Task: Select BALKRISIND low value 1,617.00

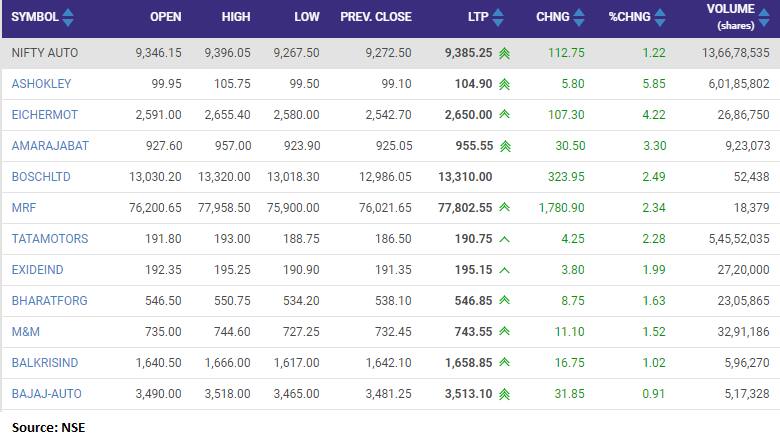Action: point(296,362)
